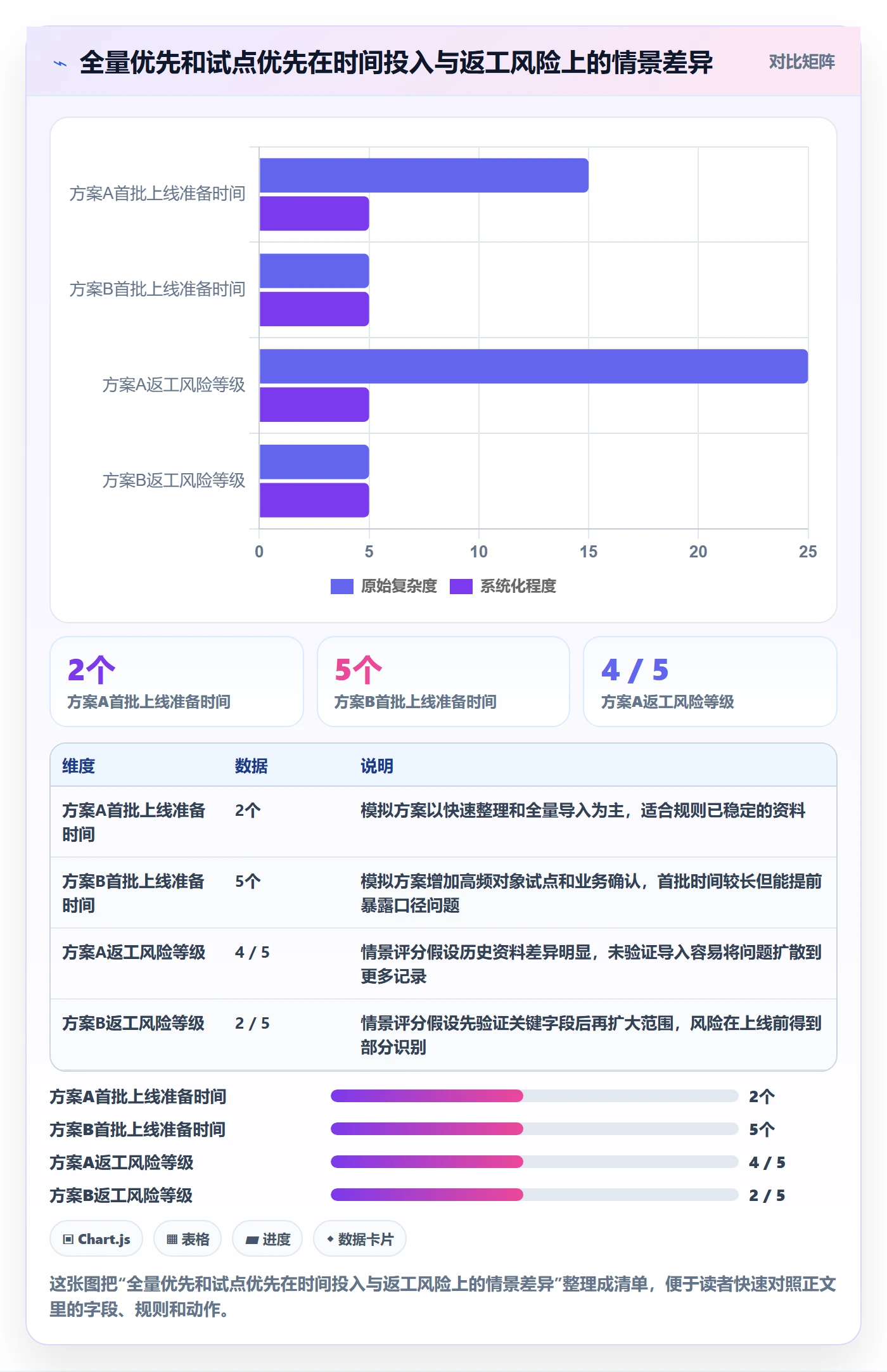Click the 2 / 5 value in the table
Viewport: 887px width, 1372px height.
coord(252,1023)
